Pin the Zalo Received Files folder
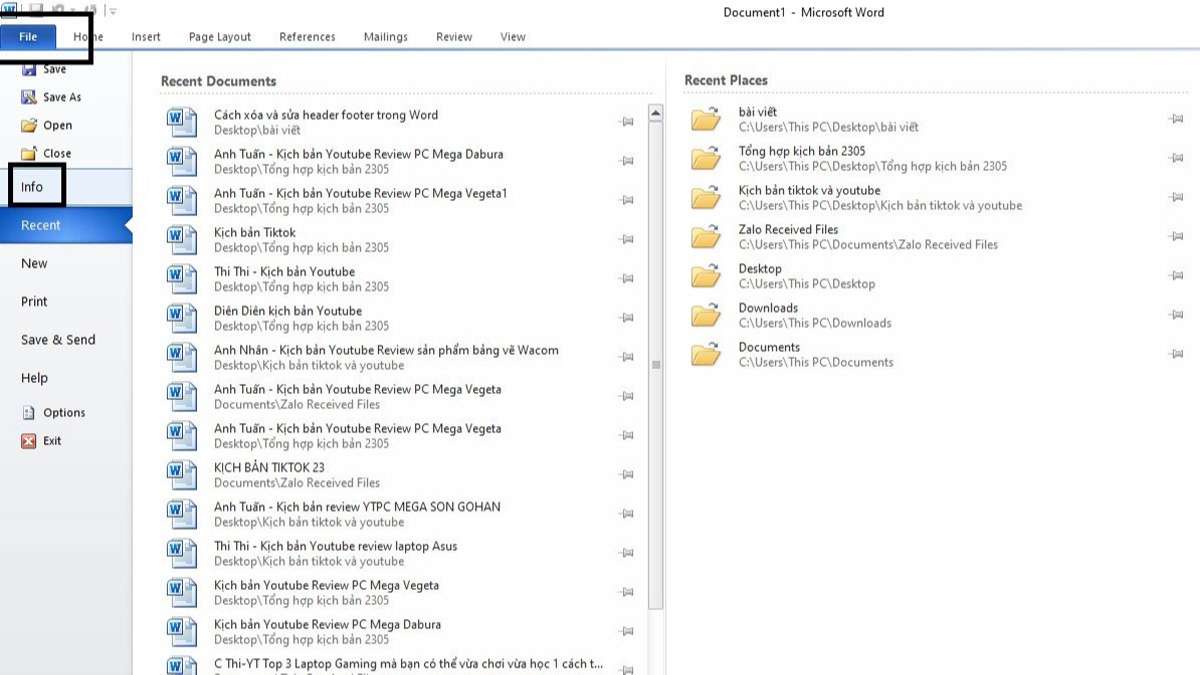Image resolution: width=1200 pixels, height=675 pixels. [x=1176, y=237]
